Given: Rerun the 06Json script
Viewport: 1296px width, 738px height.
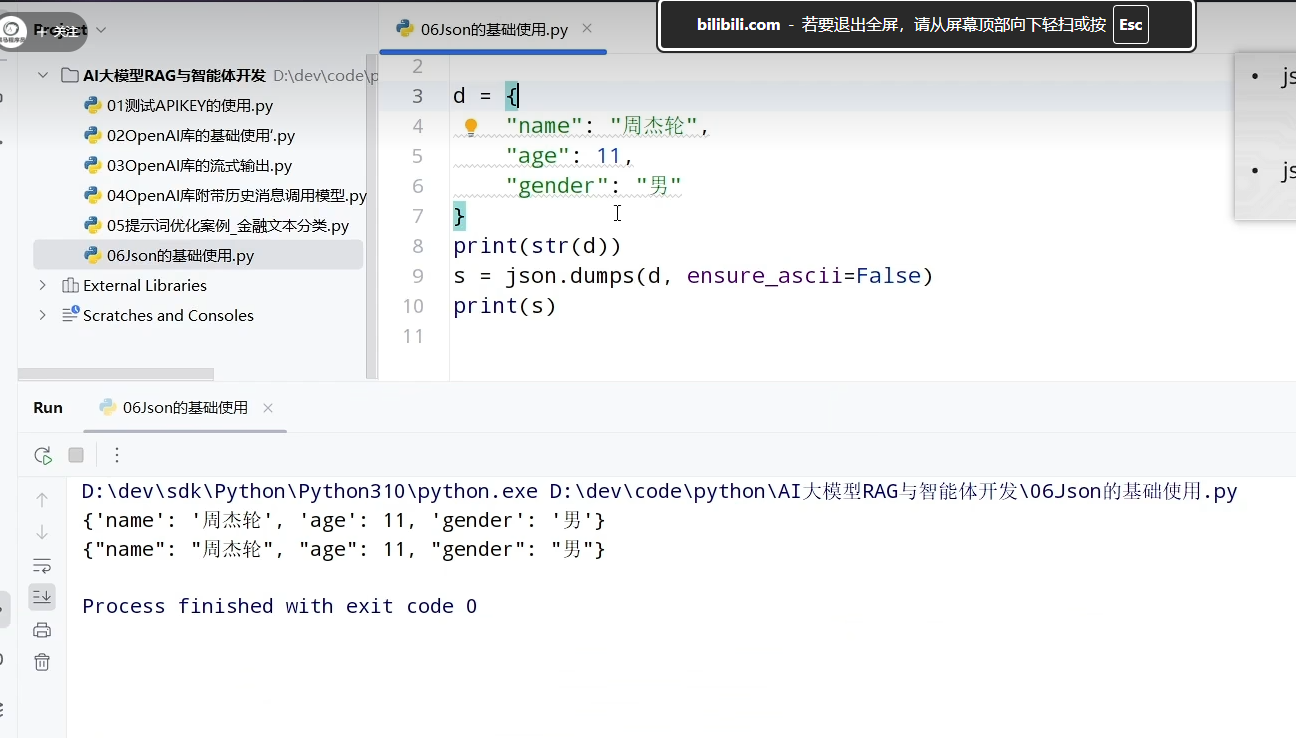Looking at the screenshot, I should point(43,455).
